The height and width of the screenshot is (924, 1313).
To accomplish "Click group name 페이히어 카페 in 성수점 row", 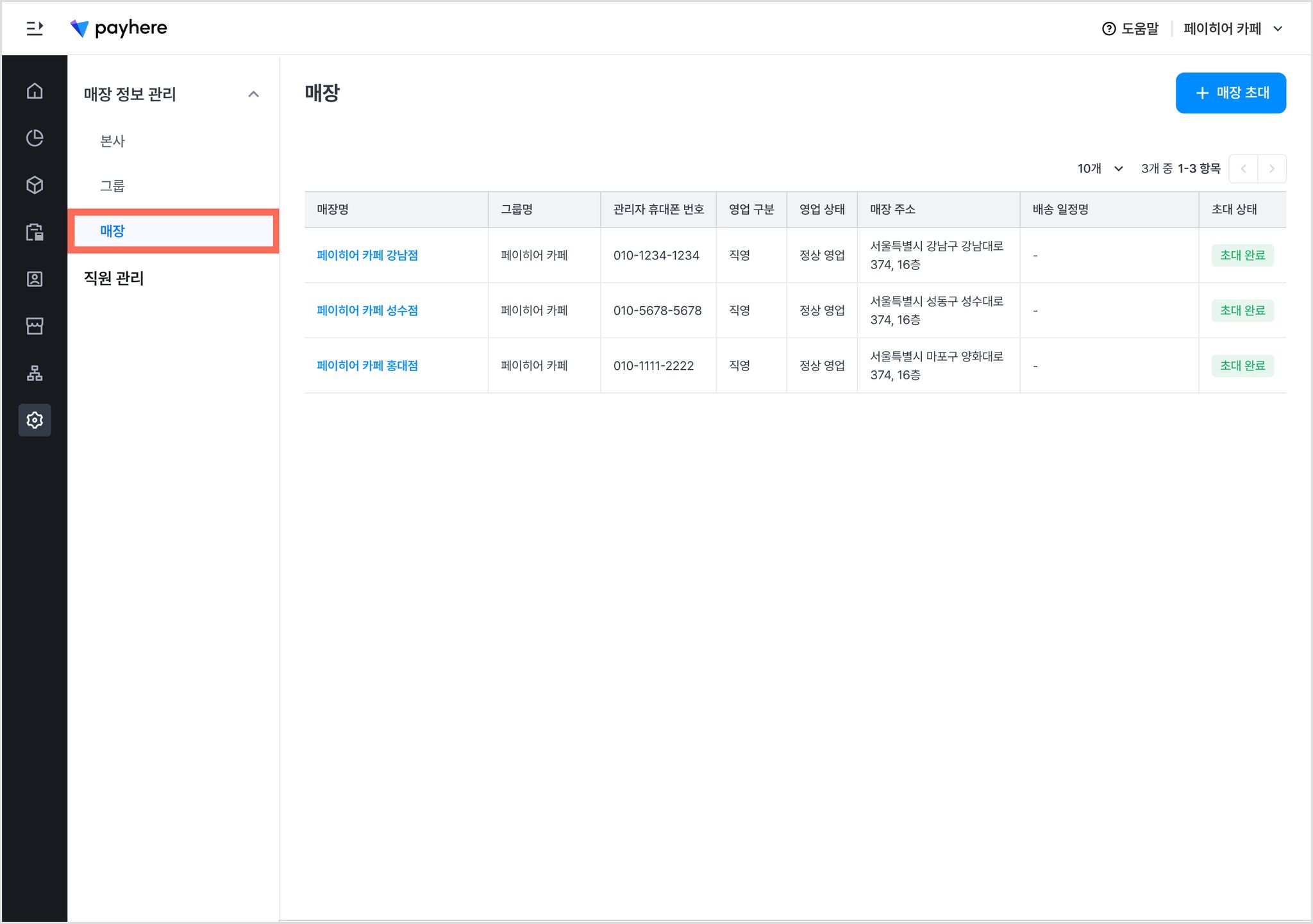I will coord(534,310).
